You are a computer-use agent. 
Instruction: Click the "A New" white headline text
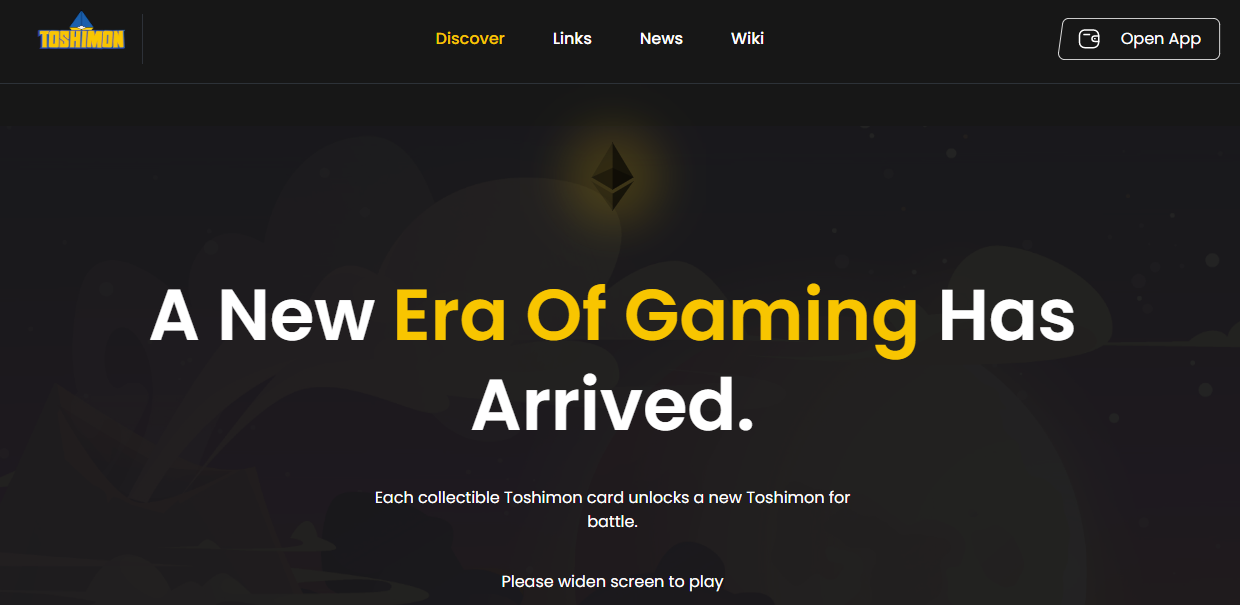(262, 316)
